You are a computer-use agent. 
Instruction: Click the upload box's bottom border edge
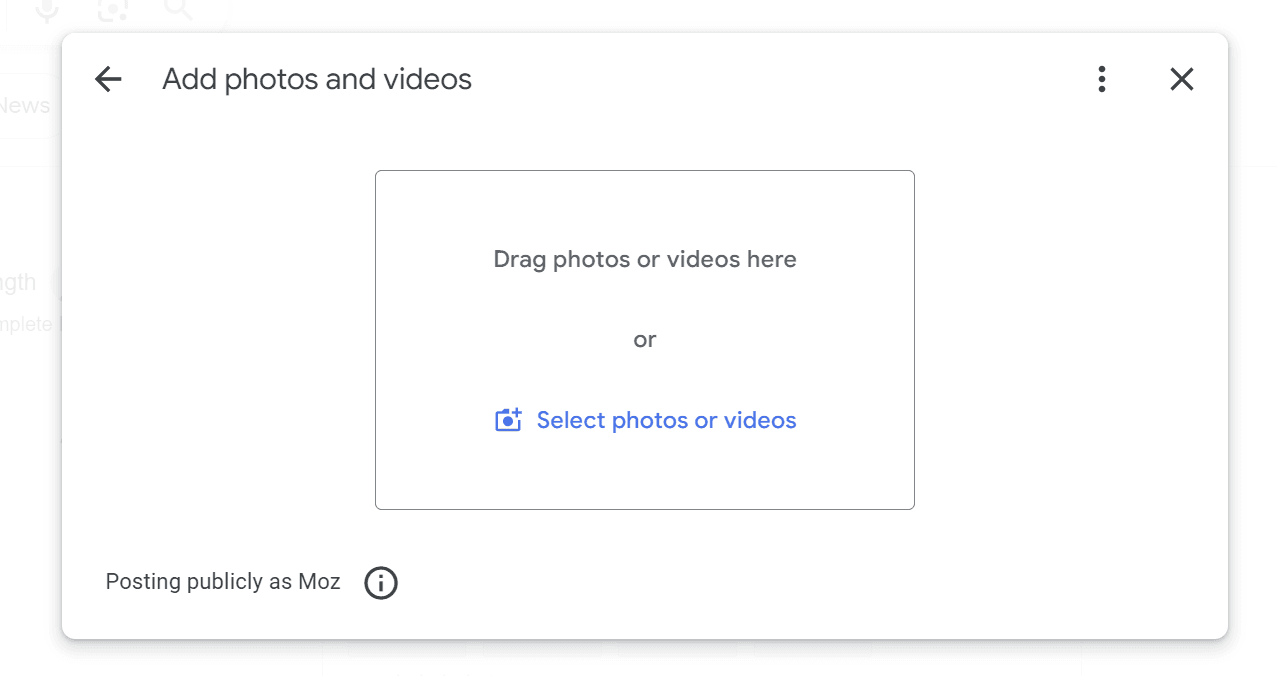(x=645, y=509)
